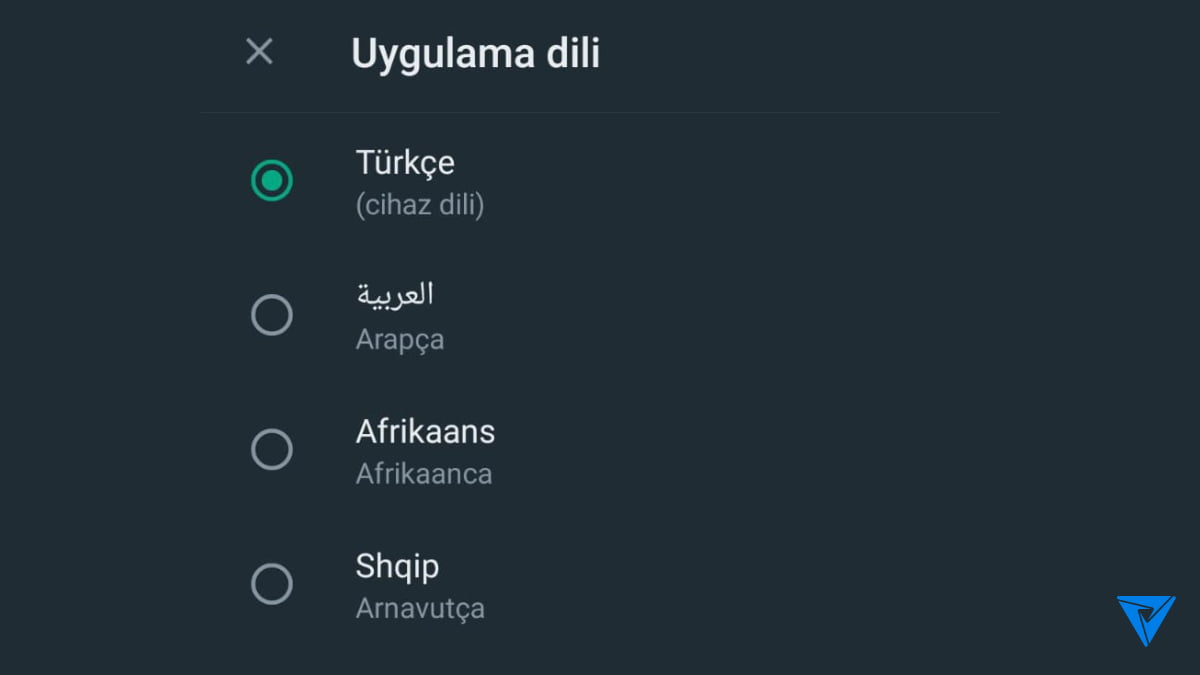The height and width of the screenshot is (675, 1200).
Task: Dismiss the language selection screen
Action: (x=259, y=51)
